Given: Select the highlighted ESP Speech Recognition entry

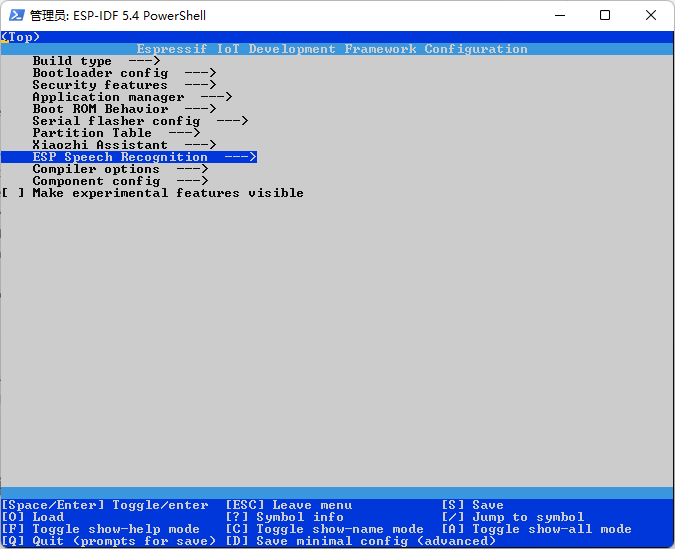Looking at the screenshot, I should tap(129, 157).
